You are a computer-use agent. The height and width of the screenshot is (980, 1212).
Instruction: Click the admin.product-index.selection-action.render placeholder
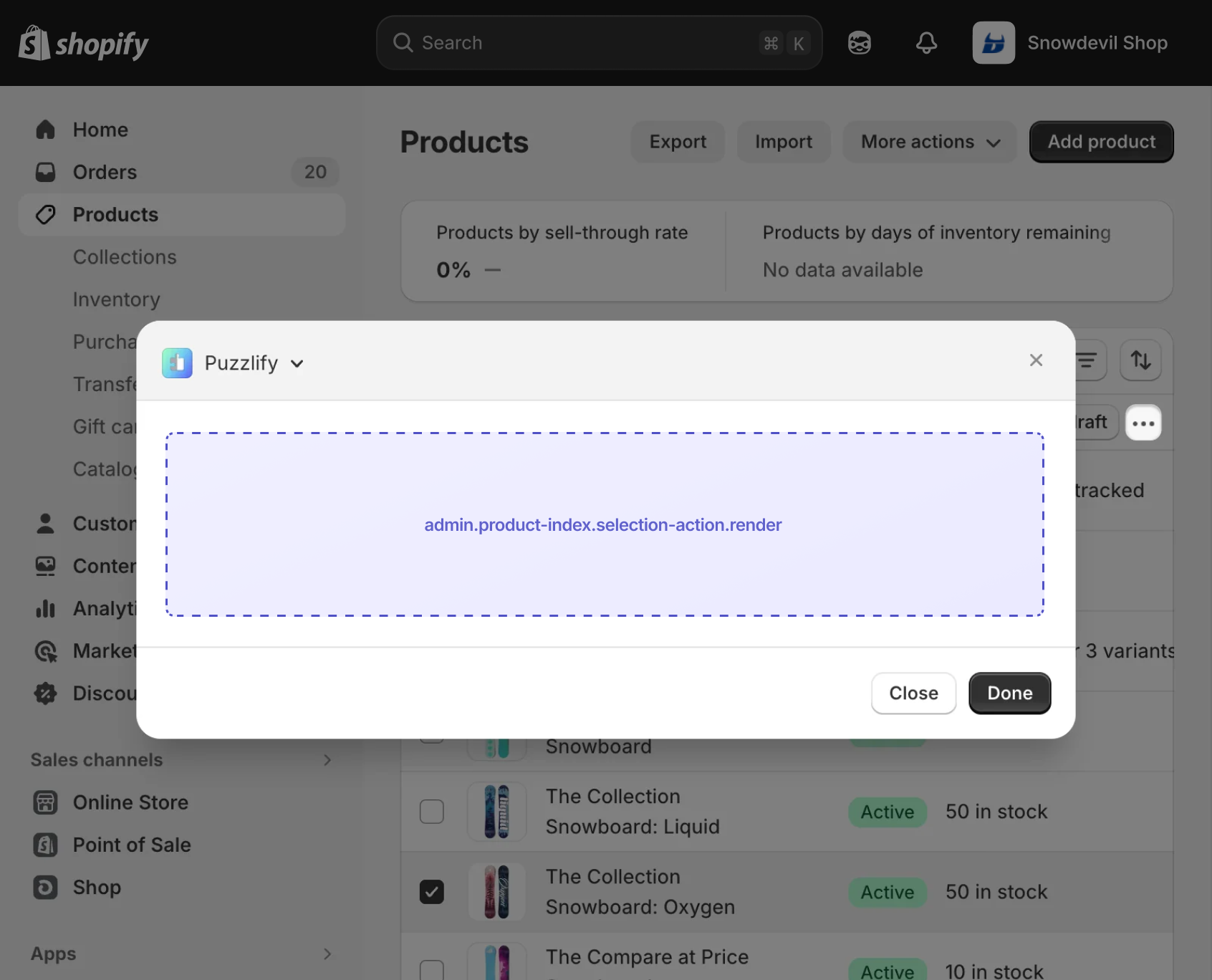[605, 524]
